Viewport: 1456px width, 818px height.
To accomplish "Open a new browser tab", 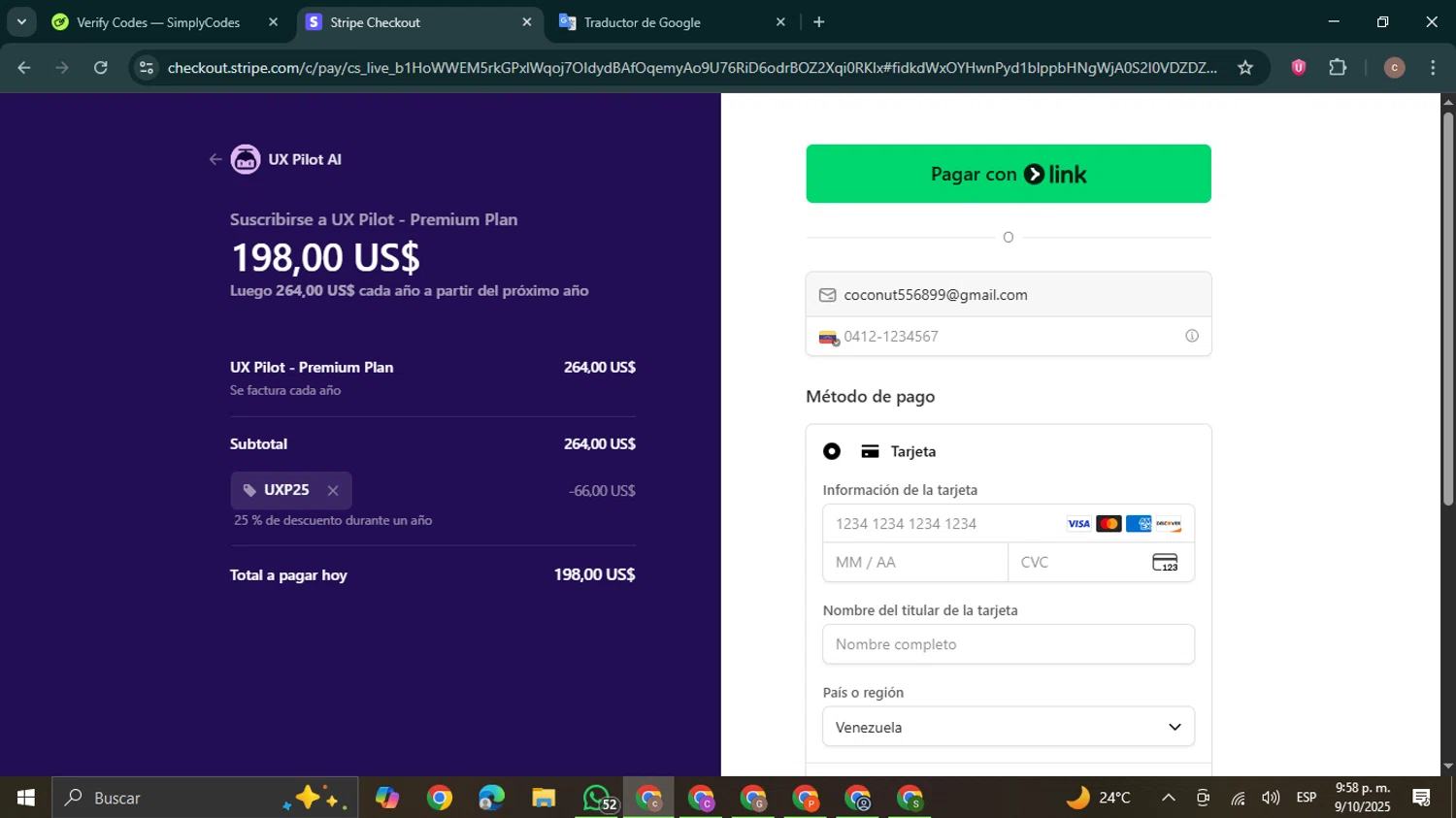I will point(819,22).
